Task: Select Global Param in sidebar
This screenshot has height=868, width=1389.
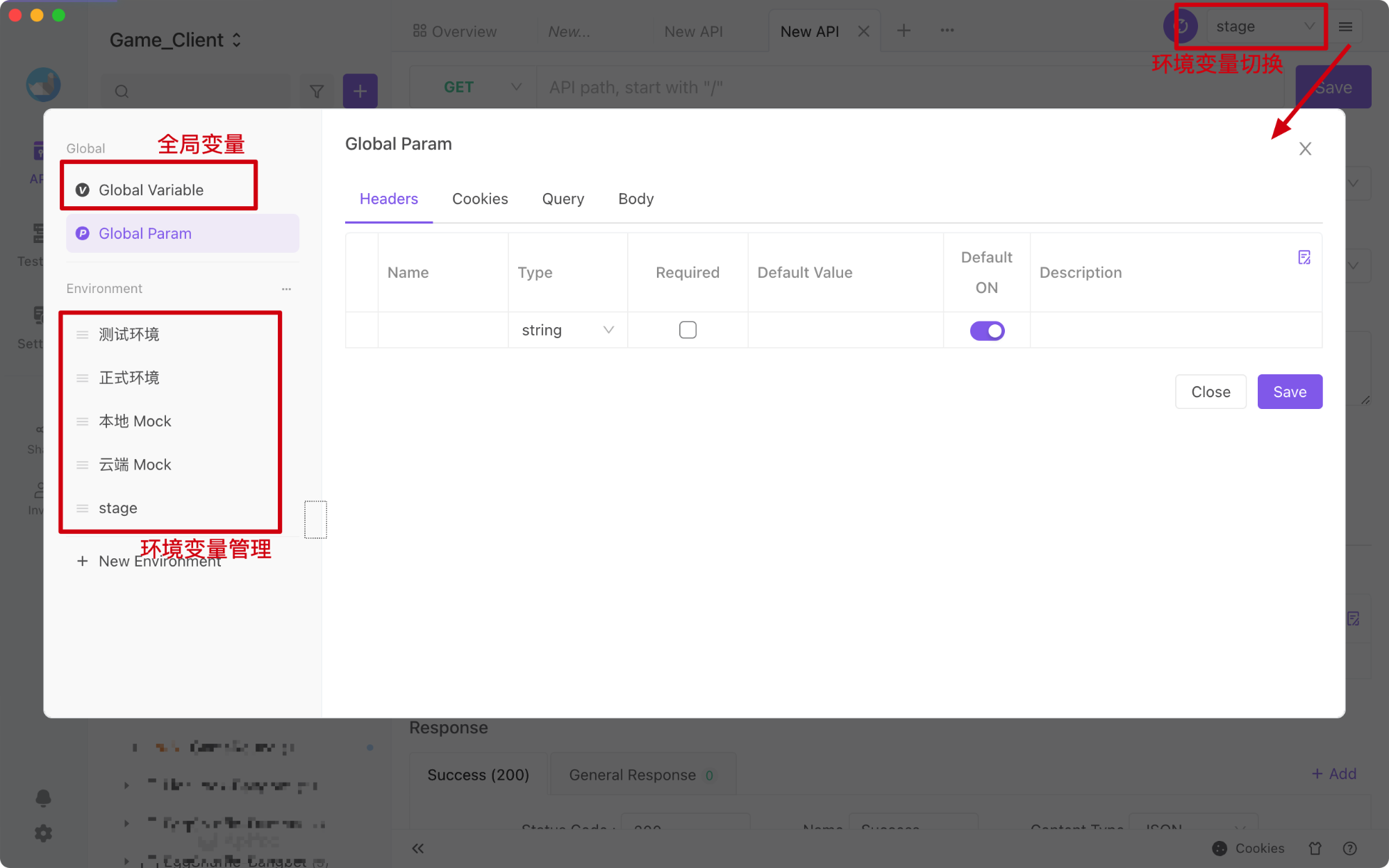Action: click(182, 233)
